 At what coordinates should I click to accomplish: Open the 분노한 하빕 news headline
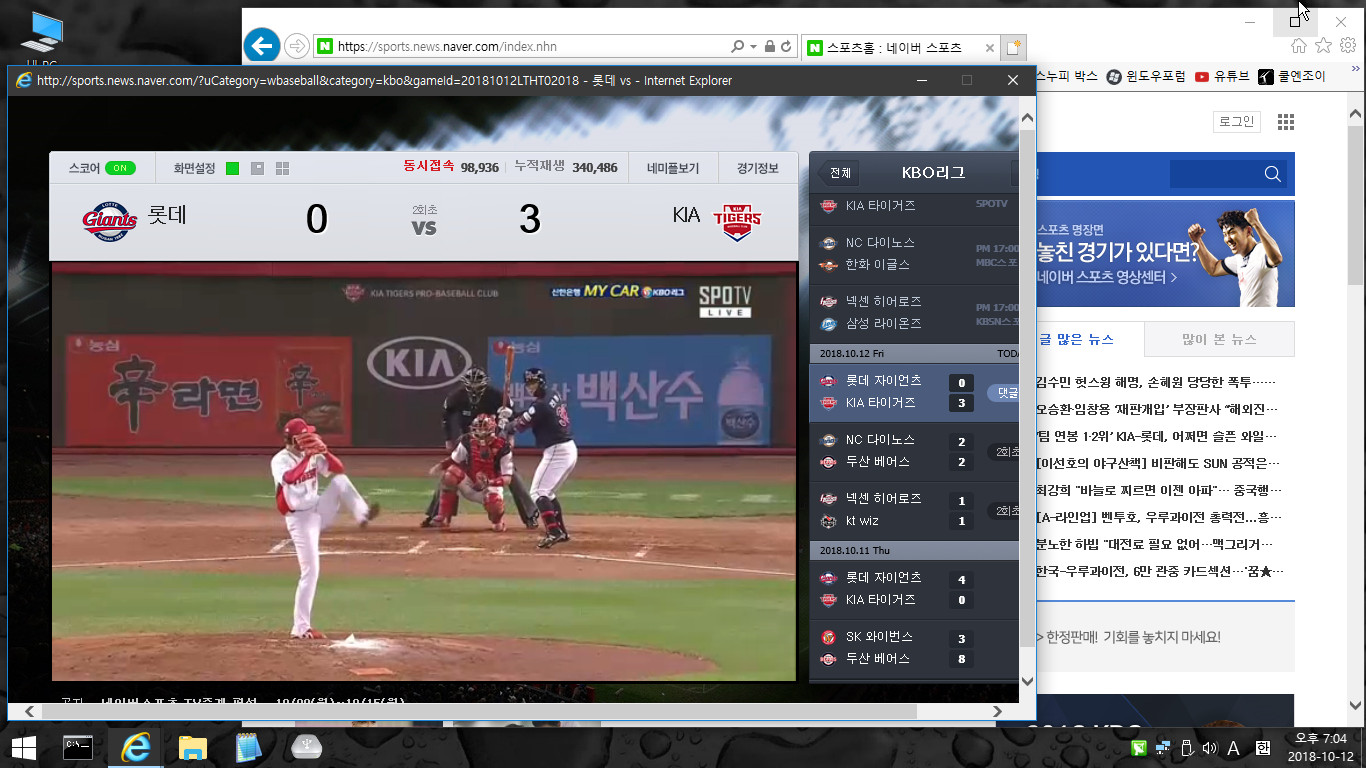[1155, 545]
